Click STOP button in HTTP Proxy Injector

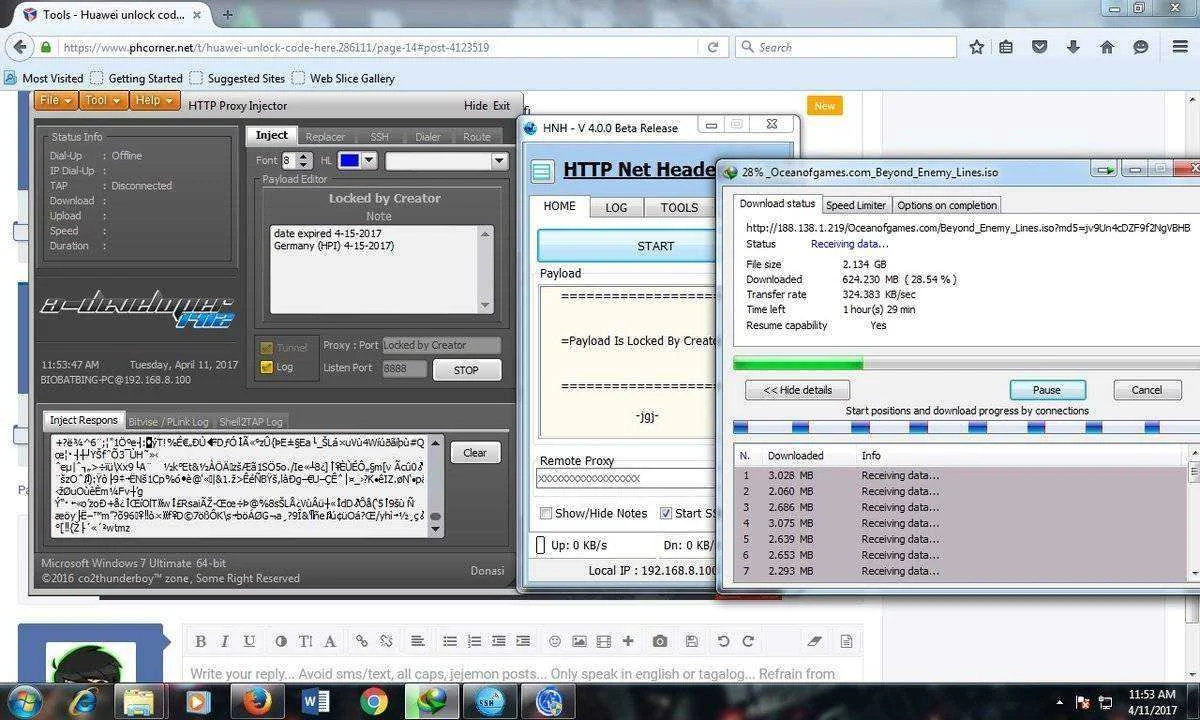point(467,369)
